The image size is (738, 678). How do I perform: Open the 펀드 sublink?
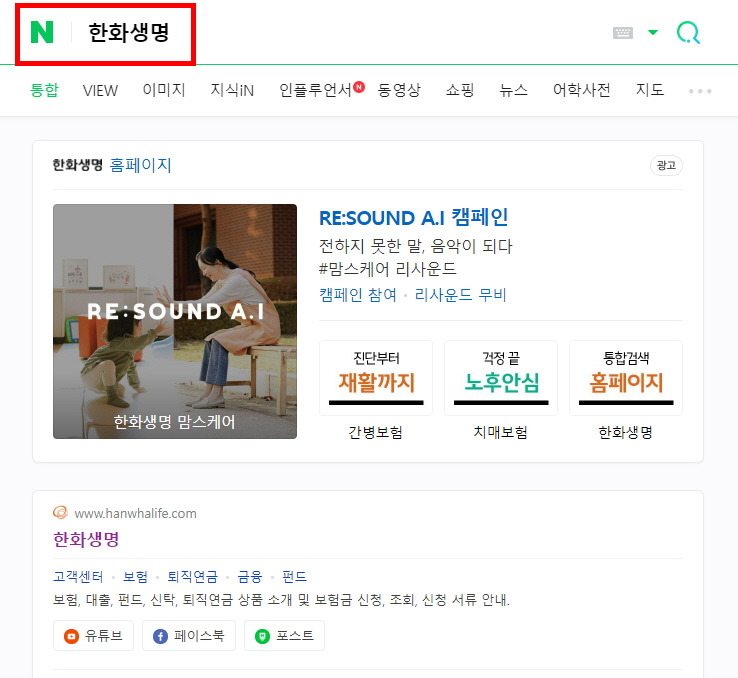(295, 576)
